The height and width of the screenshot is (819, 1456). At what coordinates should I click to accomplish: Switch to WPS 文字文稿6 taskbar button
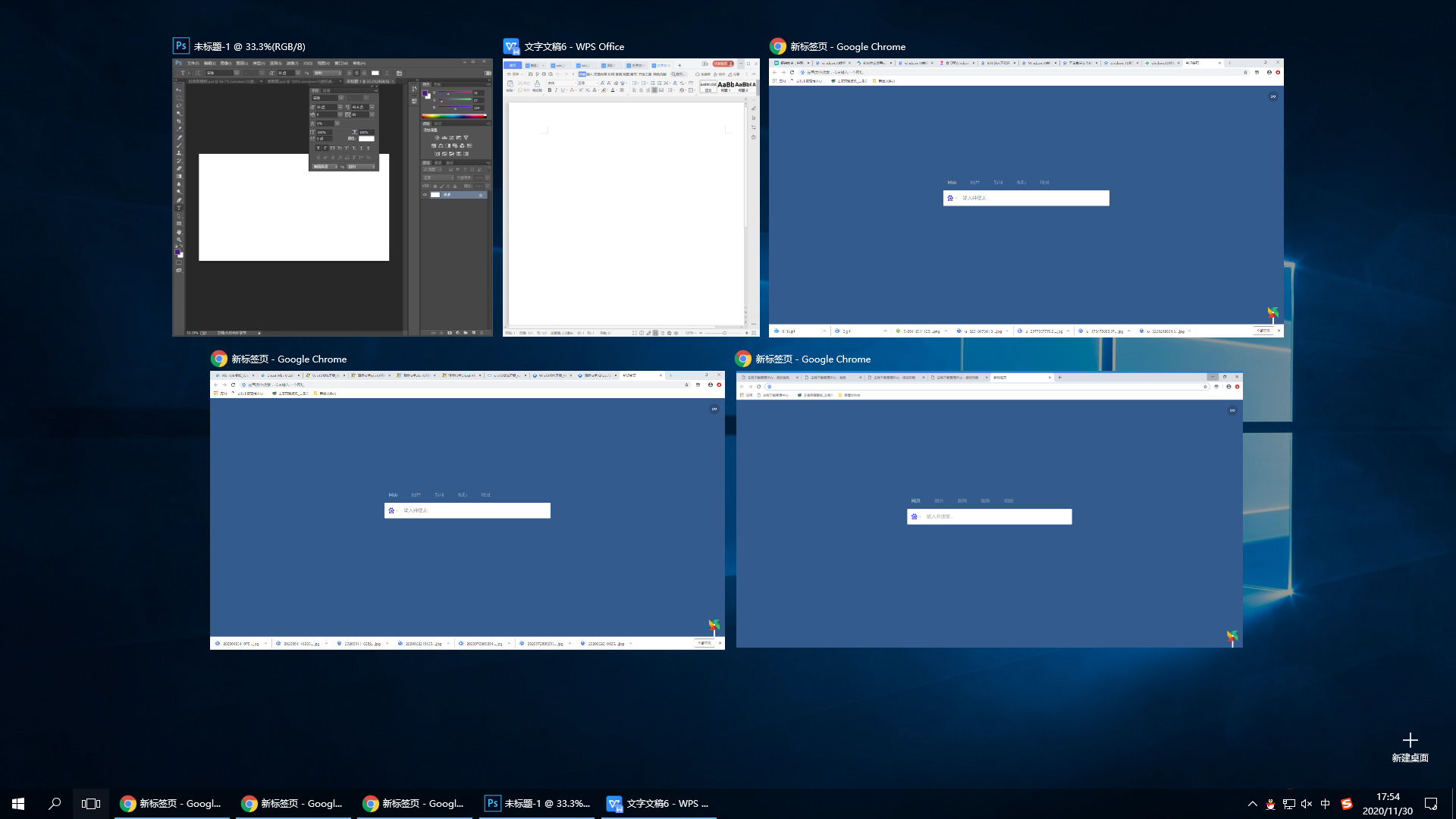[x=657, y=804]
